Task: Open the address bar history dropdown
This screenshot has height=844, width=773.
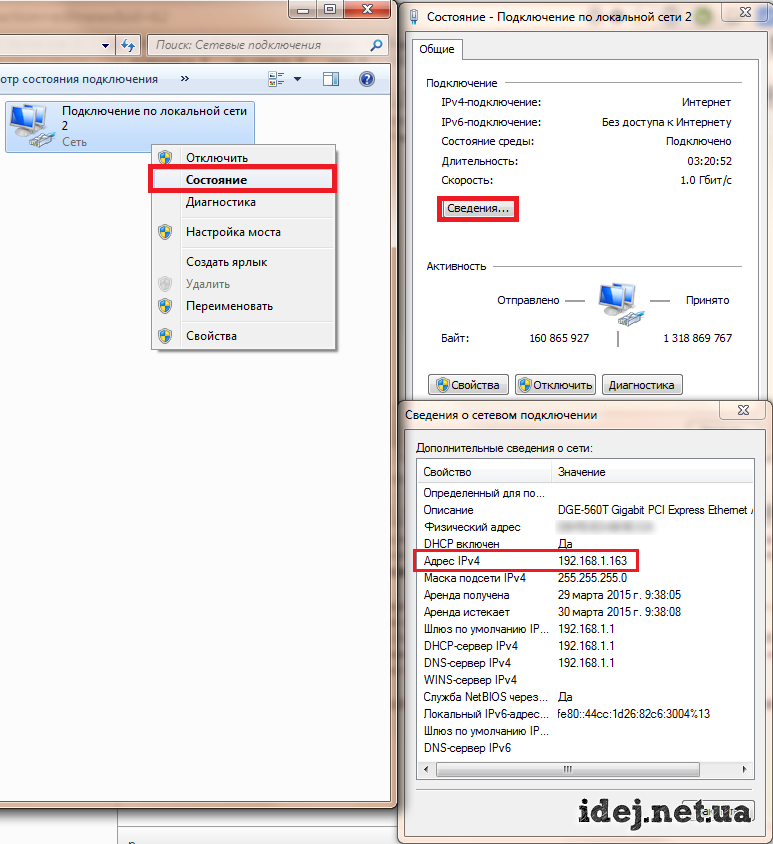Action: click(105, 46)
